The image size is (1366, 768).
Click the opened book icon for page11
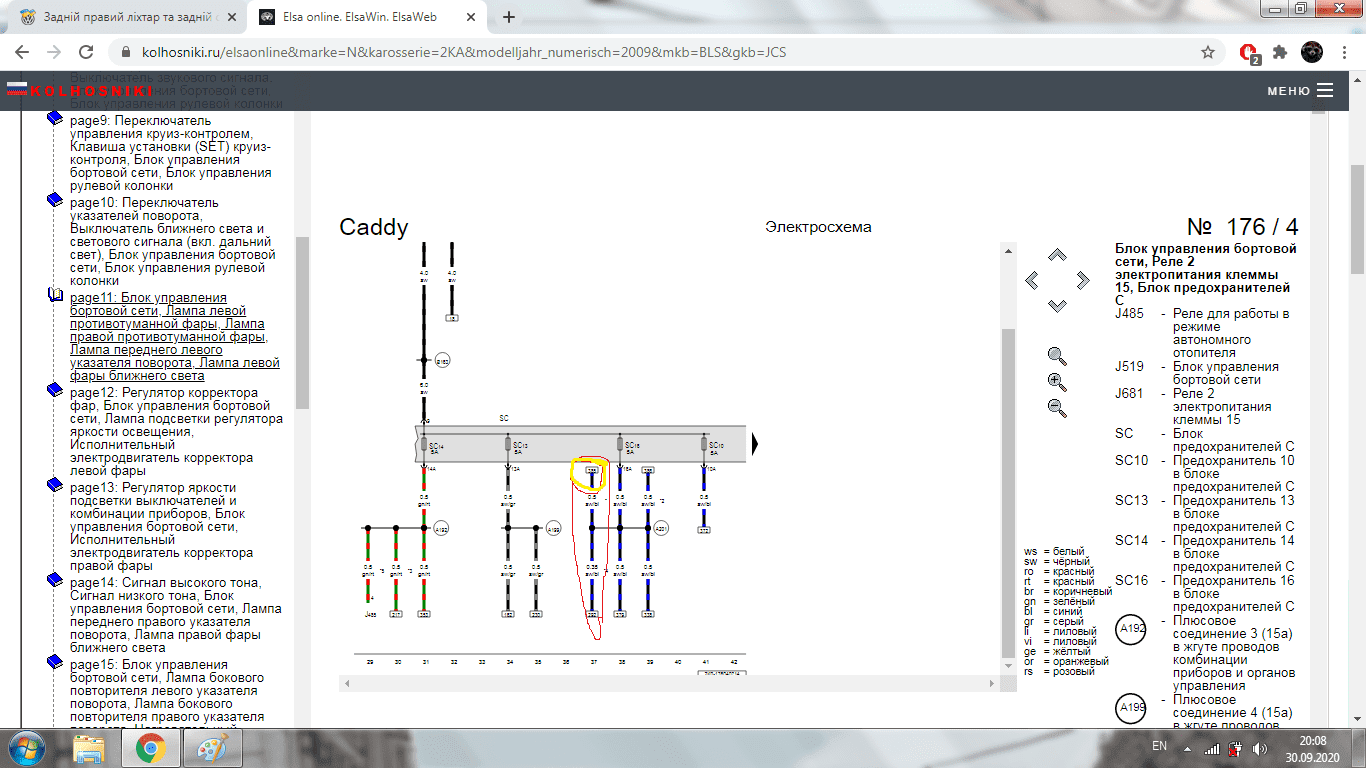click(x=56, y=296)
